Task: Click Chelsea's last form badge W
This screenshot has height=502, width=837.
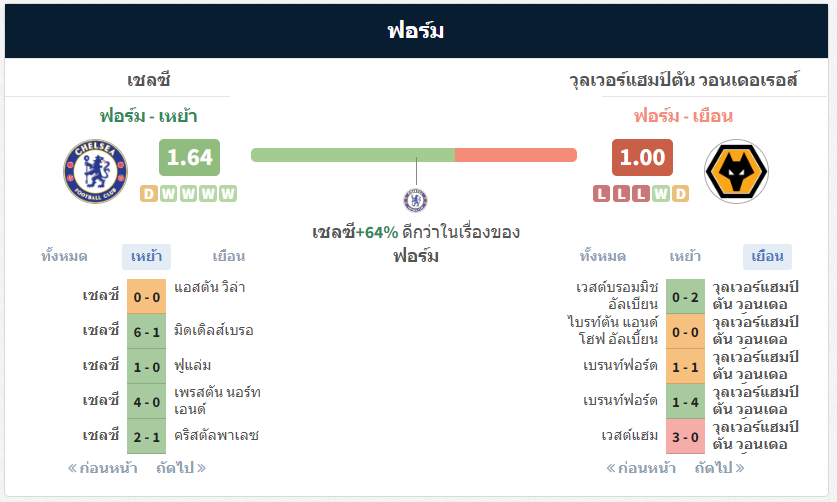Action: click(x=228, y=193)
